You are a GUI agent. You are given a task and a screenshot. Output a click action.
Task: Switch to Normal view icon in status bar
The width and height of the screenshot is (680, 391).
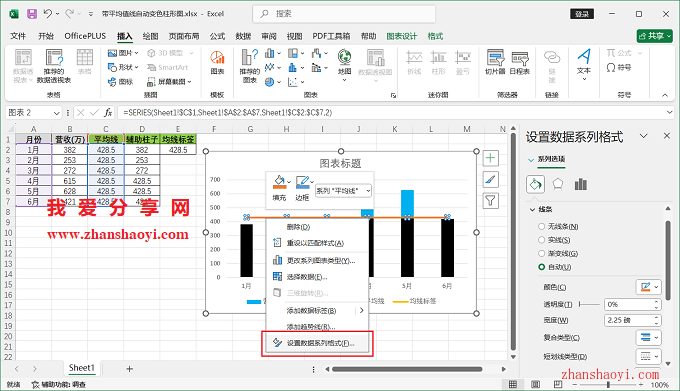click(x=513, y=384)
